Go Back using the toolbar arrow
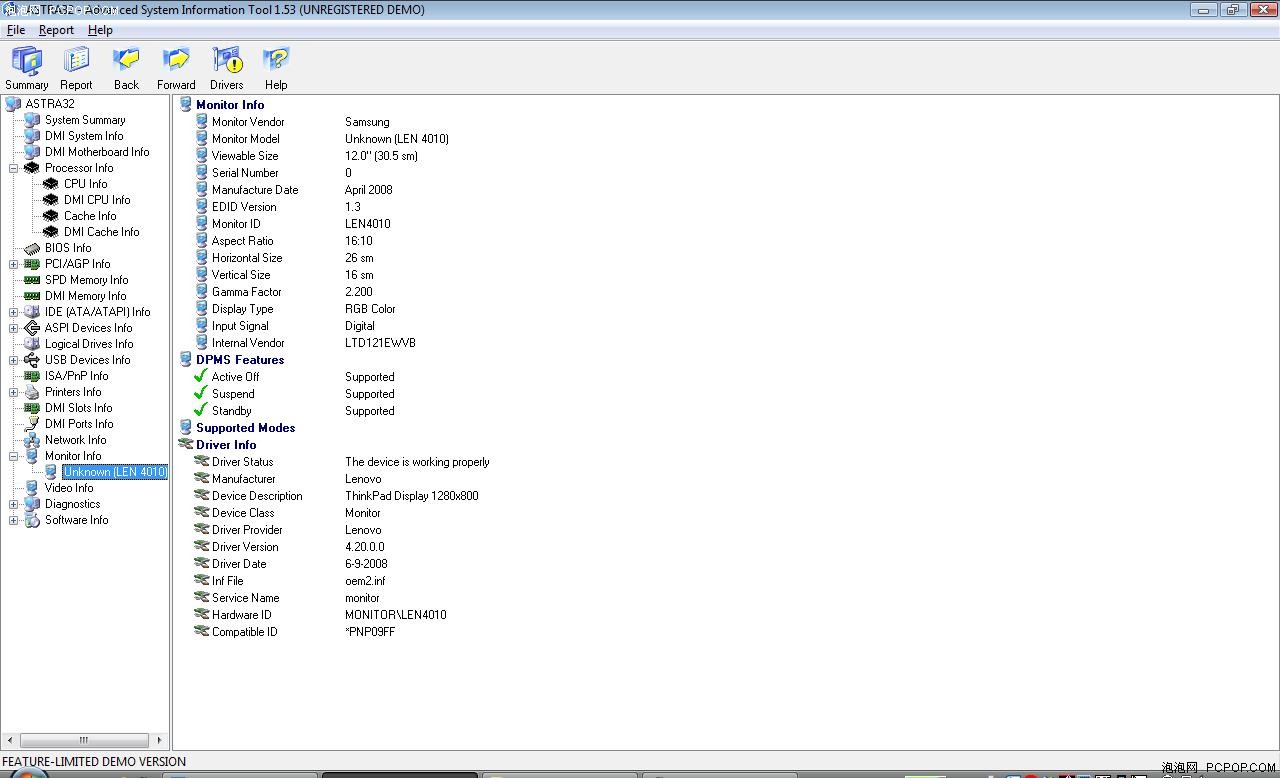The height and width of the screenshot is (778, 1280). 126,61
